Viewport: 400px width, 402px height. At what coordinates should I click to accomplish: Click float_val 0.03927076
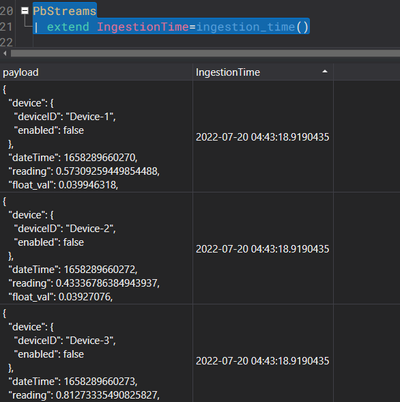(85, 297)
